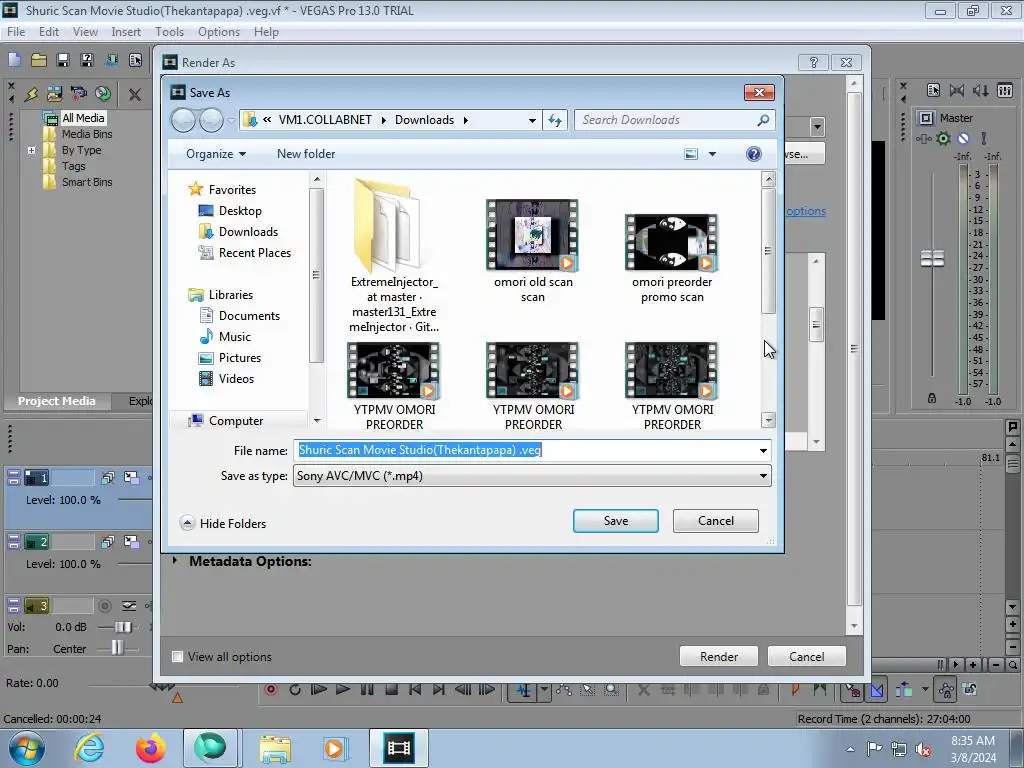Open the Organize dropdown menu
The width and height of the screenshot is (1024, 768).
point(216,154)
